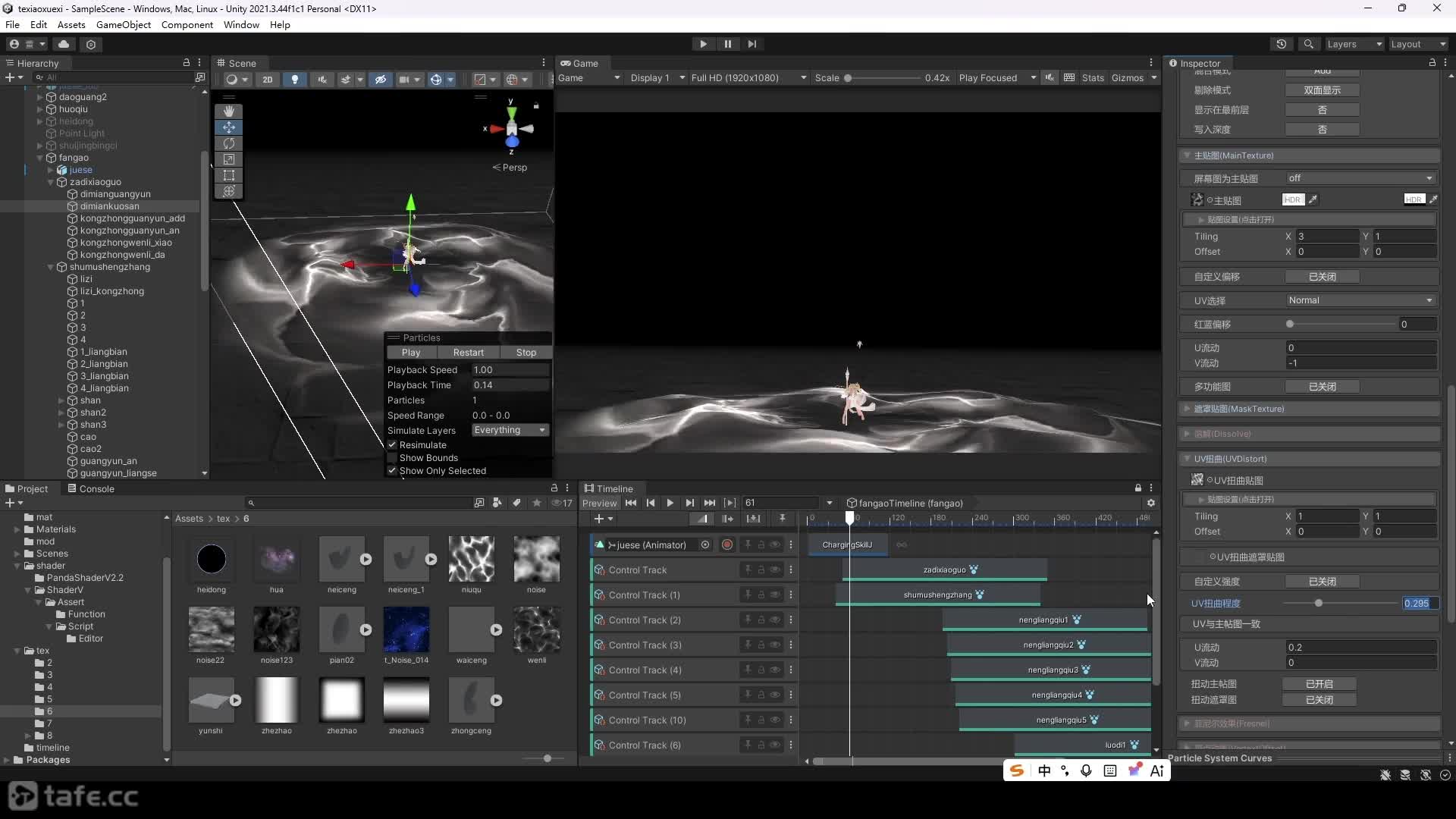Image resolution: width=1456 pixels, height=819 pixels.
Task: Open the Component menu
Action: click(187, 24)
